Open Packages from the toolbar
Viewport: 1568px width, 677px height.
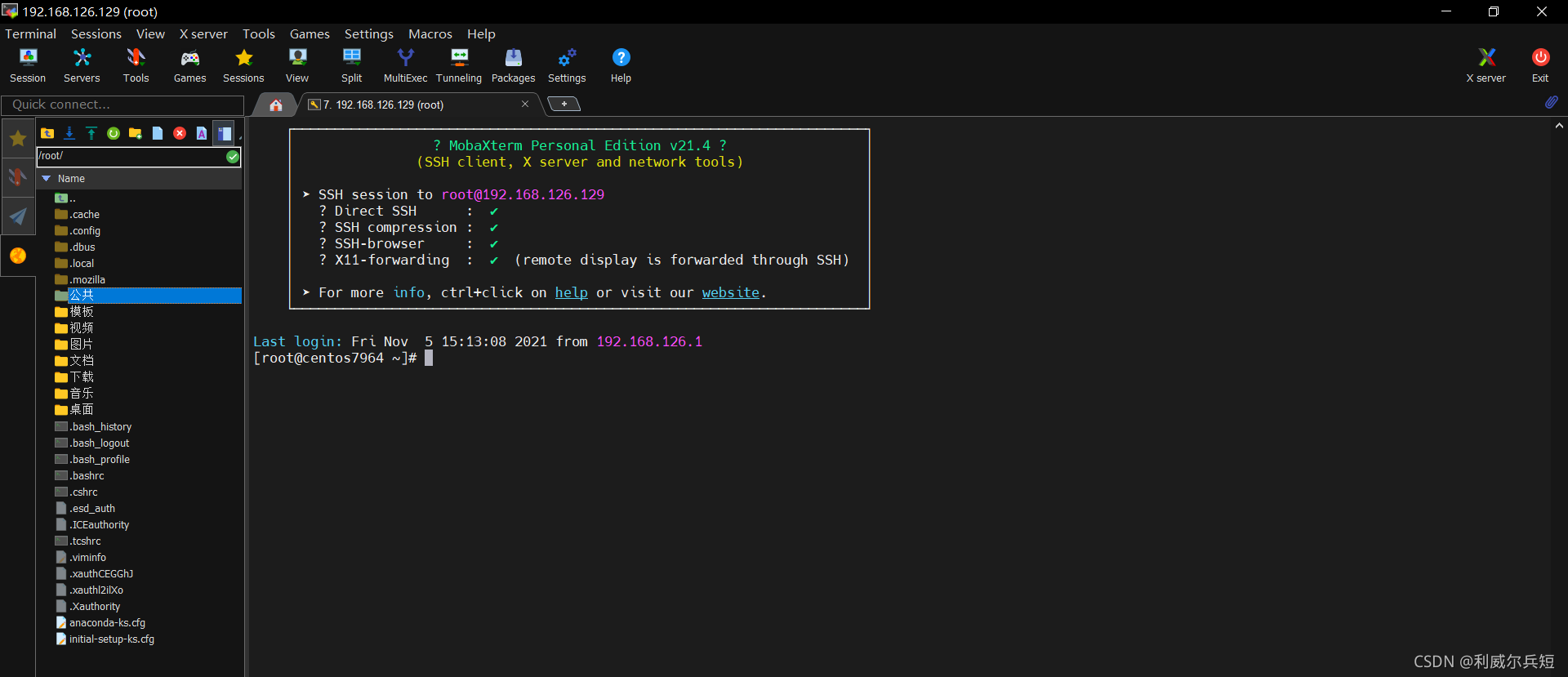[513, 65]
